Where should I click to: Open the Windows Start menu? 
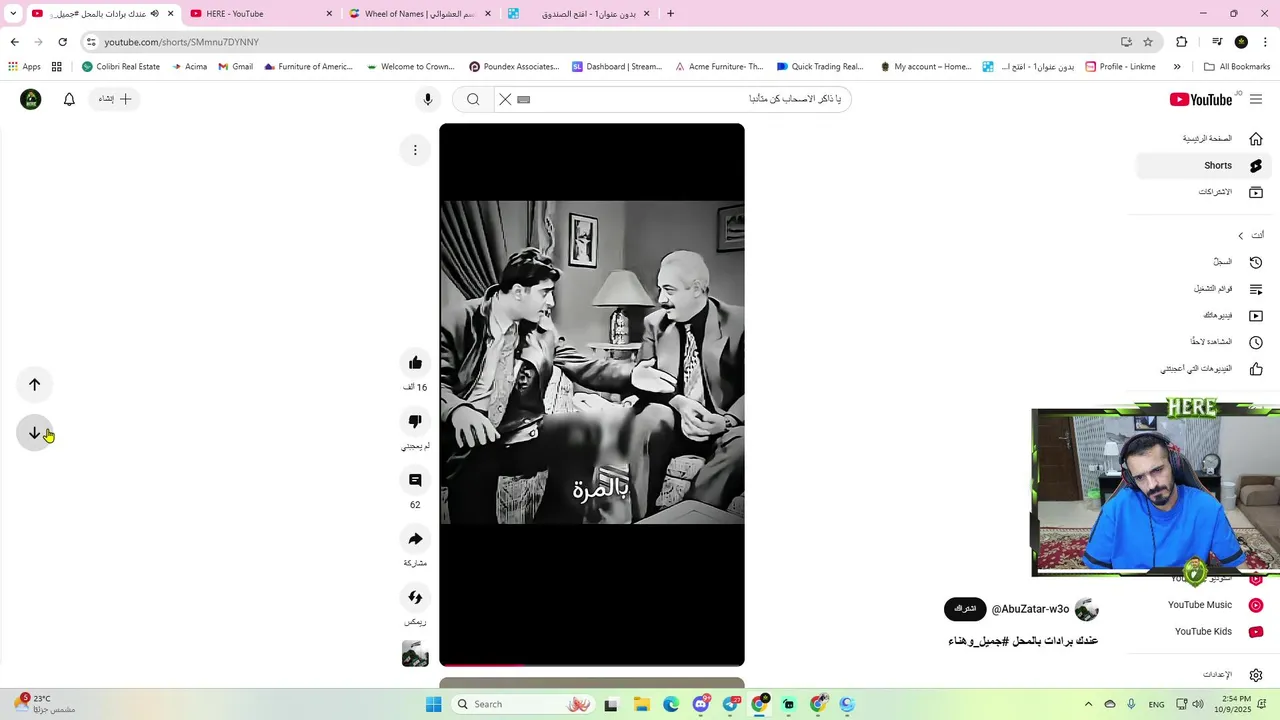[433, 704]
